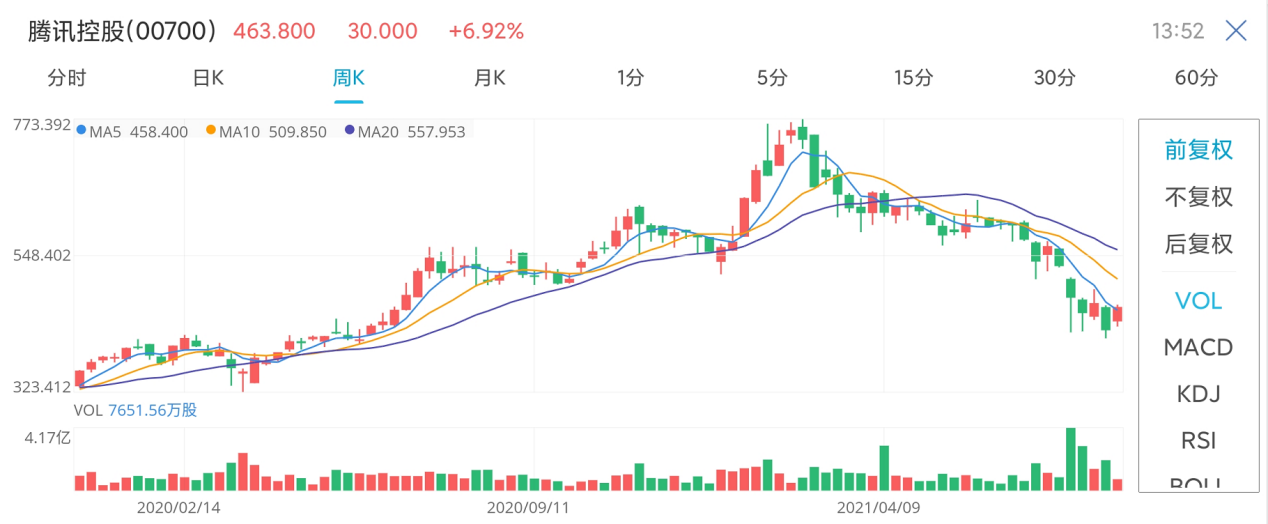Screen dimensions: 1268x524
Task: Show the 1分 one-minute chart
Action: [630, 78]
